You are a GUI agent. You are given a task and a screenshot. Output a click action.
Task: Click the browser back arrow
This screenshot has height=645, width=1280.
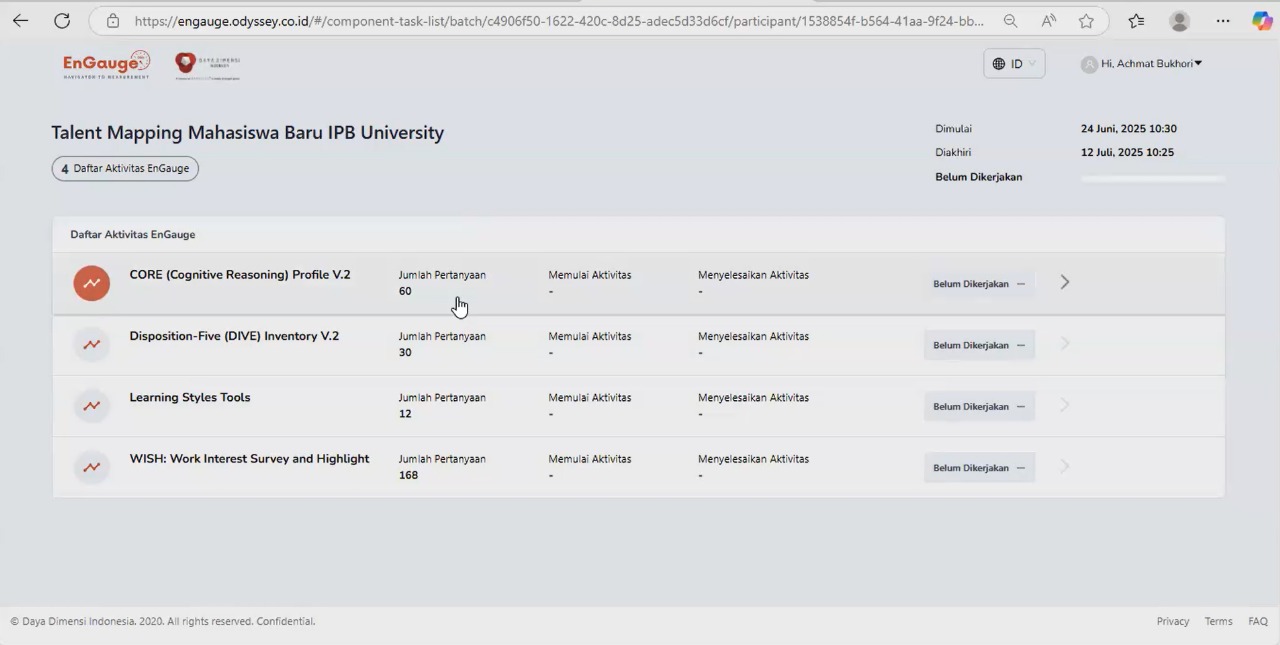20,21
